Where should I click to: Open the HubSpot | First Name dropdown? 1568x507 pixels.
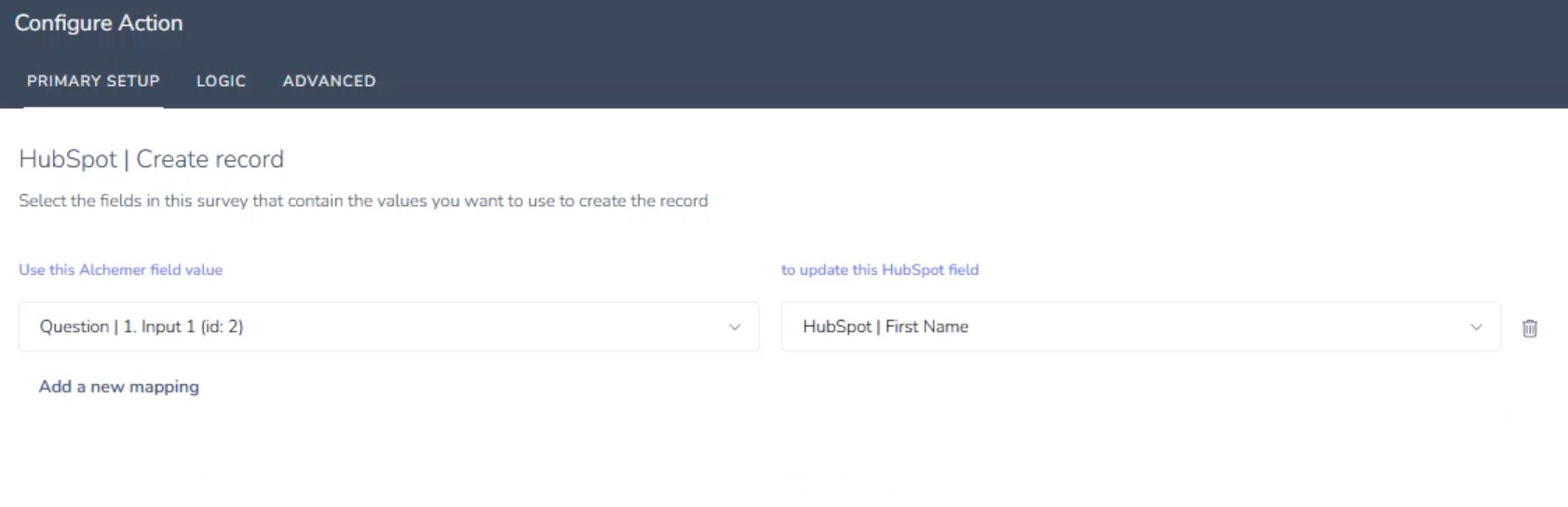click(1141, 327)
